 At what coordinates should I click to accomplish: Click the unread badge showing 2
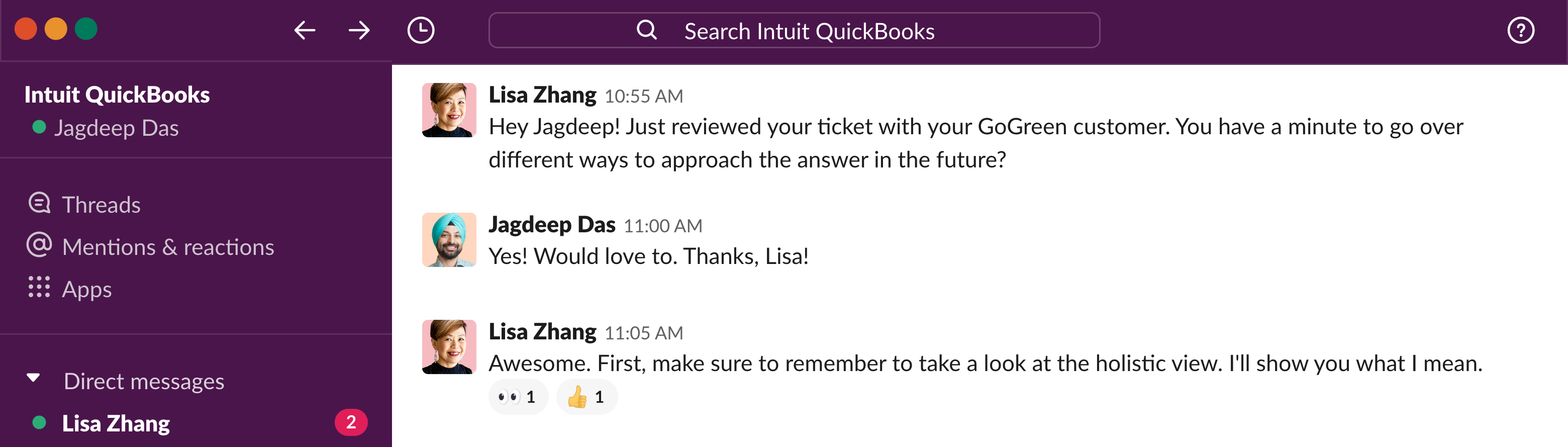(x=351, y=421)
